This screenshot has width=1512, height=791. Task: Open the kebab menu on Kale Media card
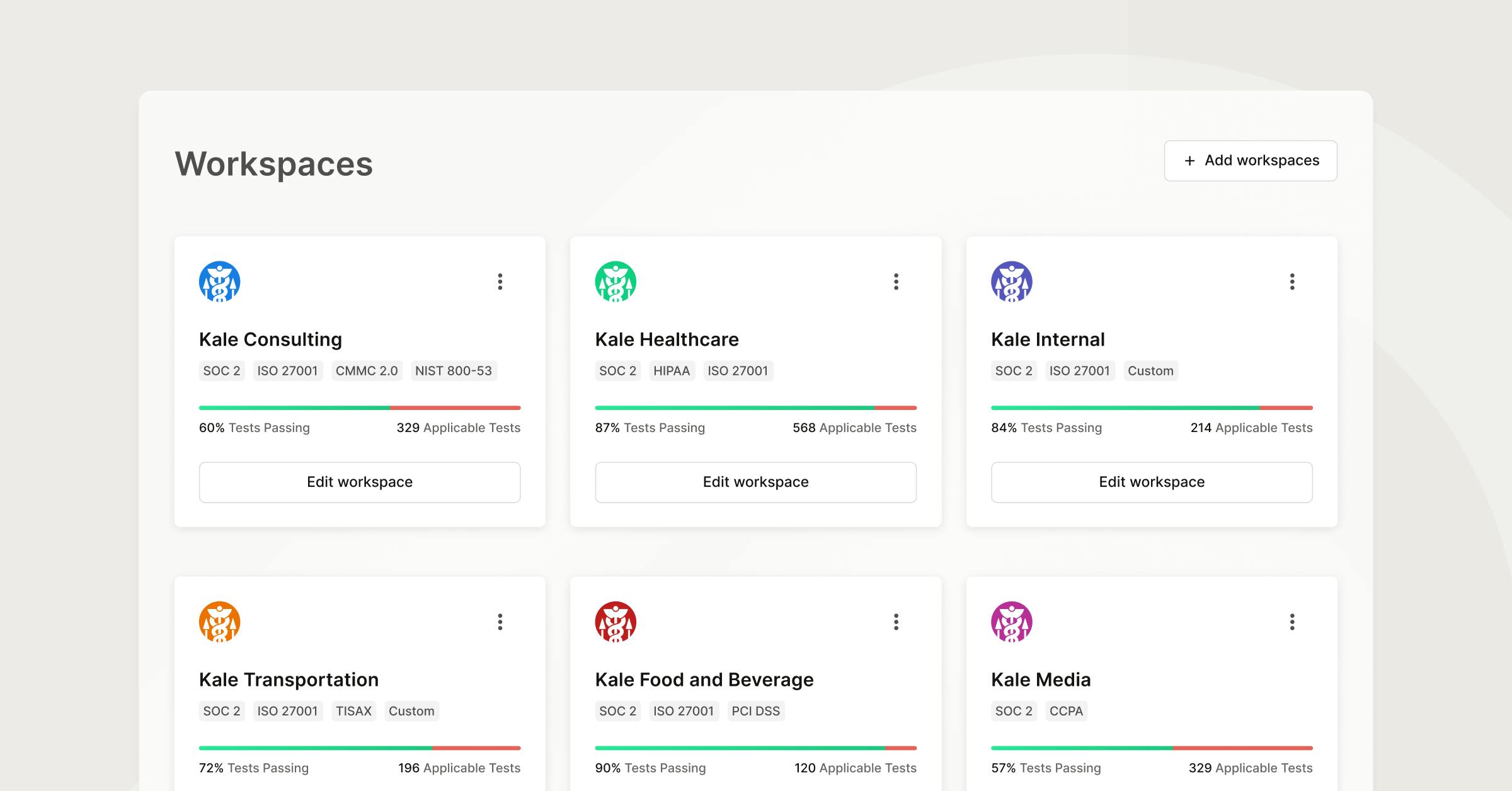pyautogui.click(x=1291, y=622)
